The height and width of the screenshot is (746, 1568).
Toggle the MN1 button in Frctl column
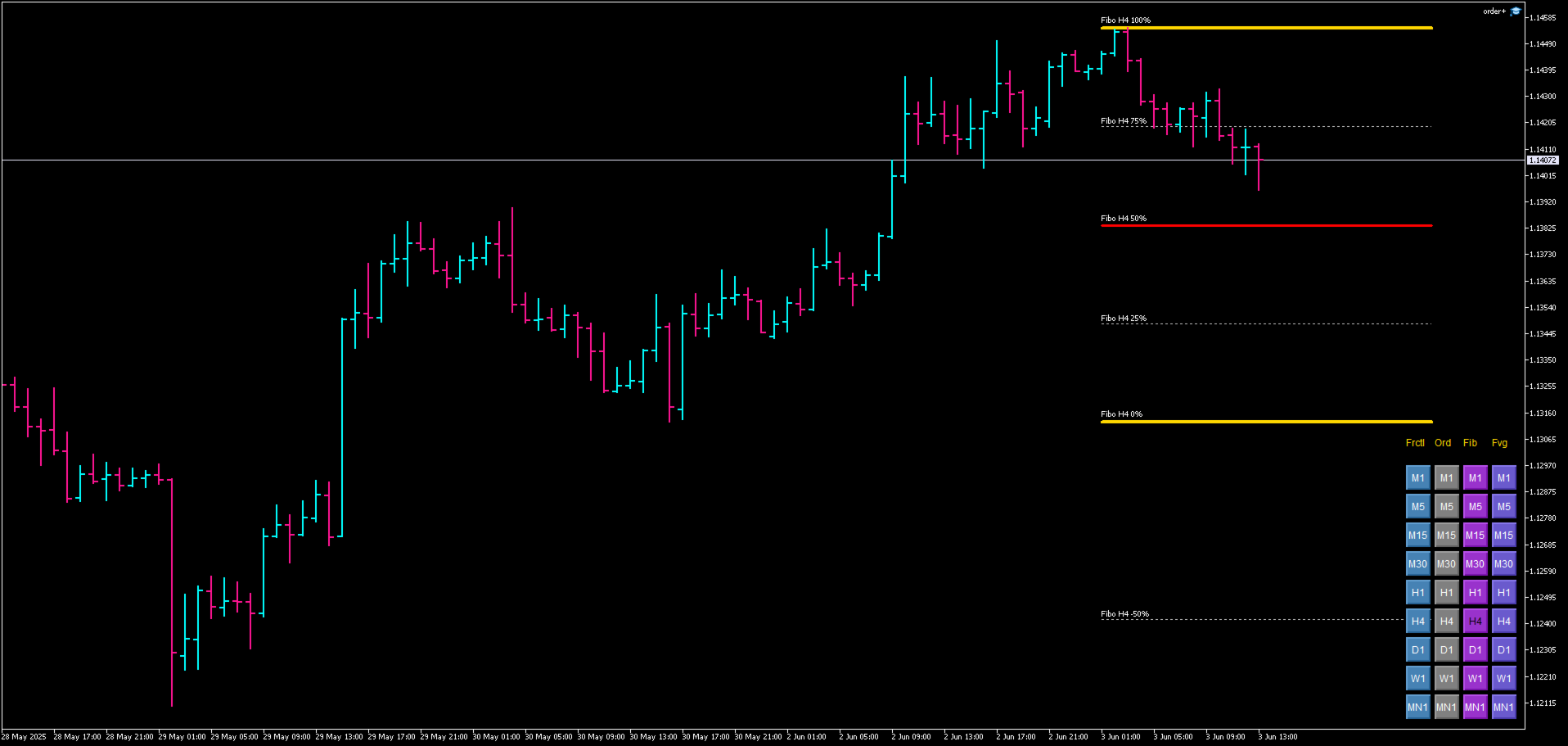(x=1417, y=708)
